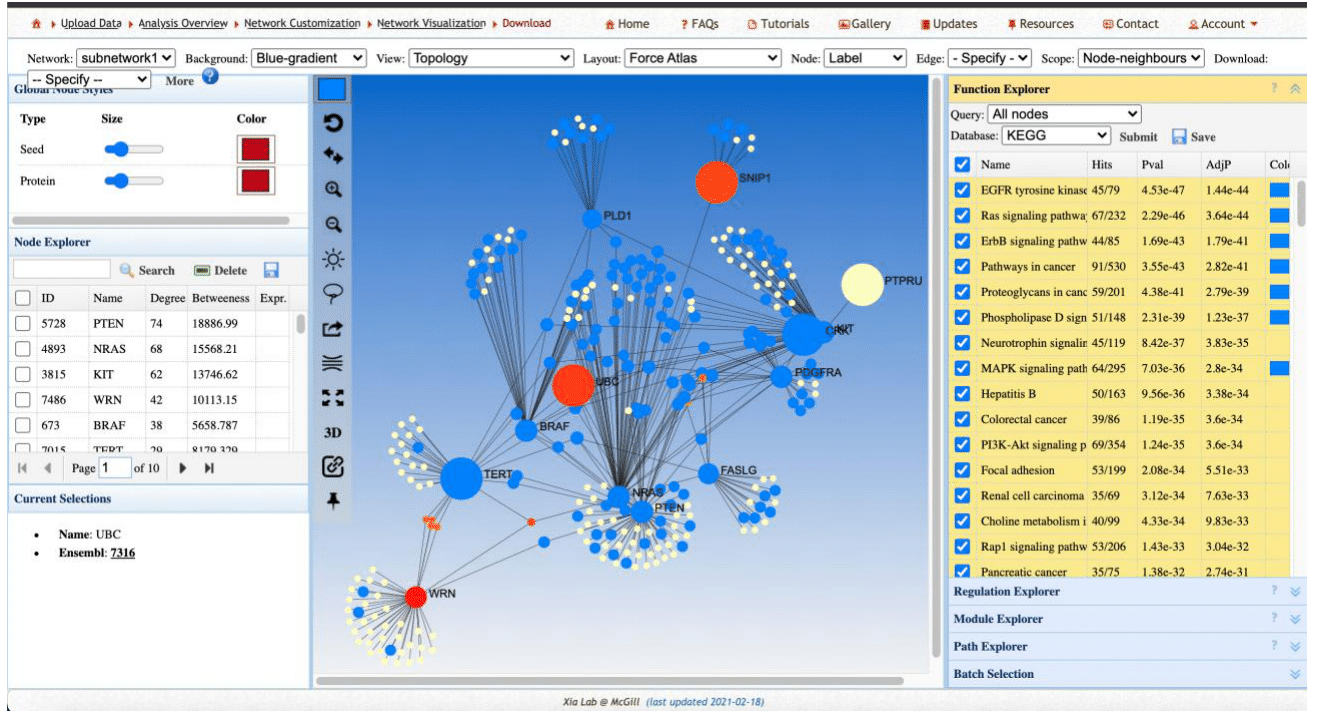Uncheck the Pathways in cancer checkbox
Viewport: 1317px width, 712px height.
[x=962, y=267]
